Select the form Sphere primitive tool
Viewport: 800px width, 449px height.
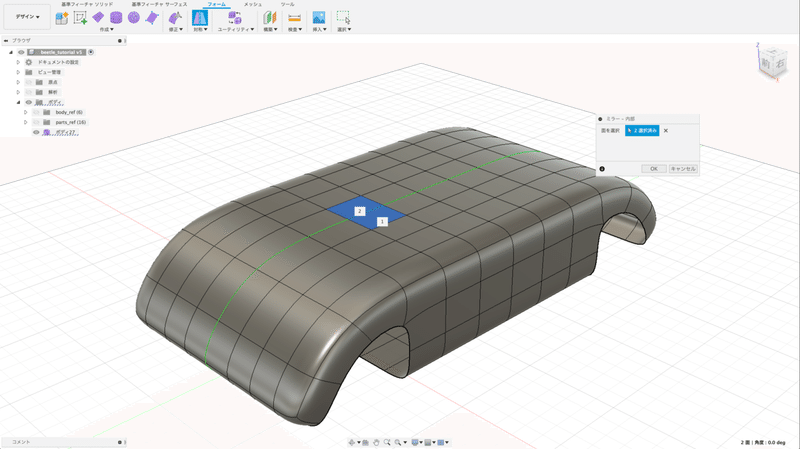click(x=134, y=18)
